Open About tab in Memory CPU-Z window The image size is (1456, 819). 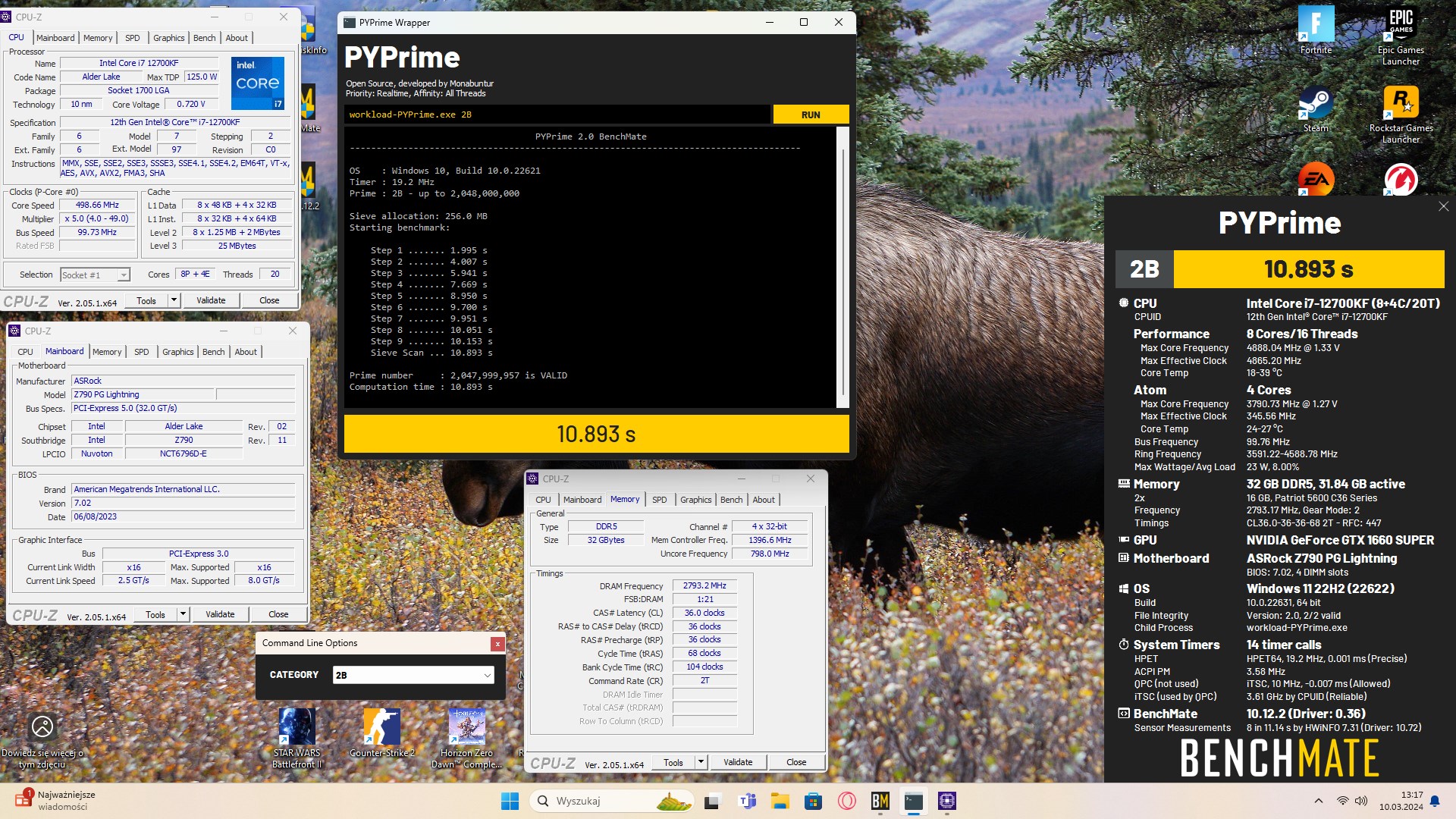764,500
